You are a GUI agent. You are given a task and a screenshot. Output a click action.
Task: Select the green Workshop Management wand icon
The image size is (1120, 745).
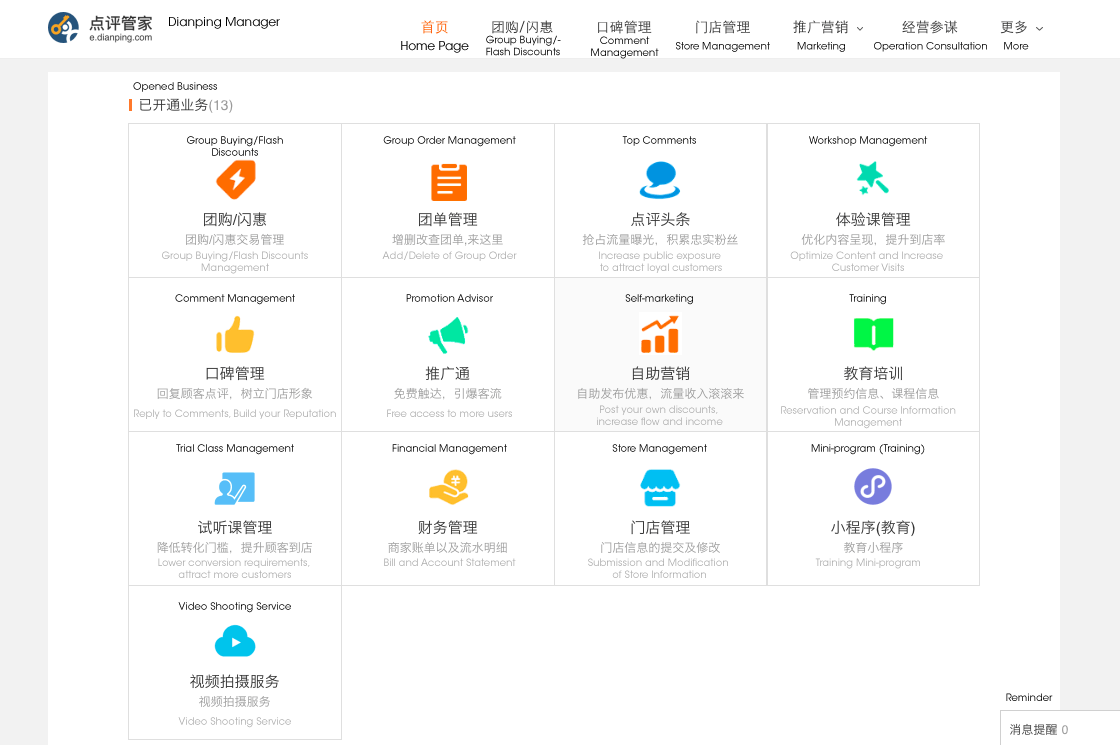pyautogui.click(x=872, y=180)
